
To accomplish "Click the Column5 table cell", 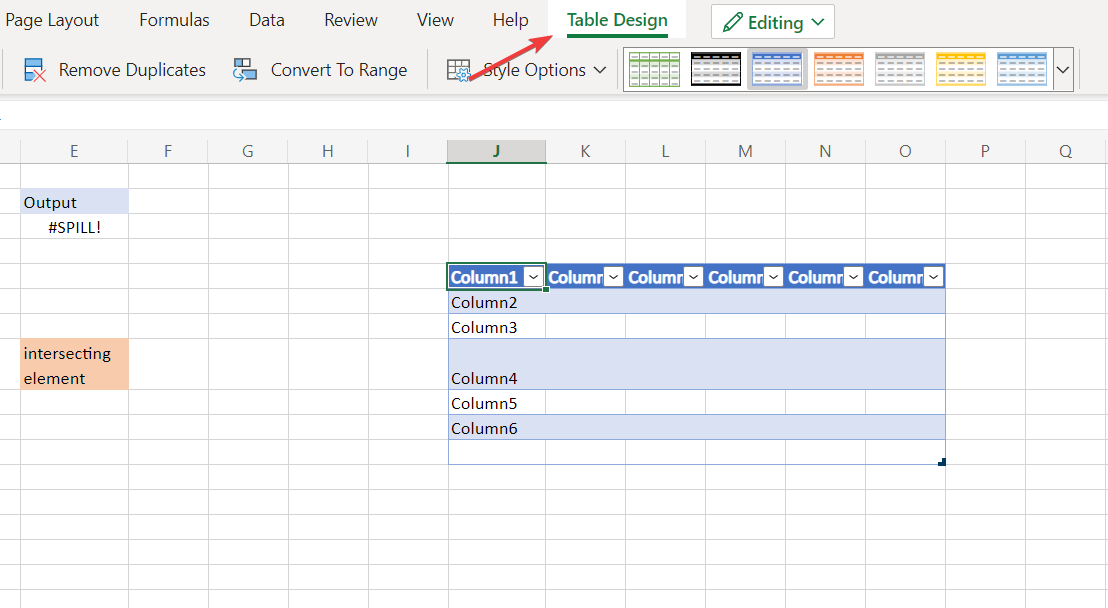I will (x=497, y=403).
